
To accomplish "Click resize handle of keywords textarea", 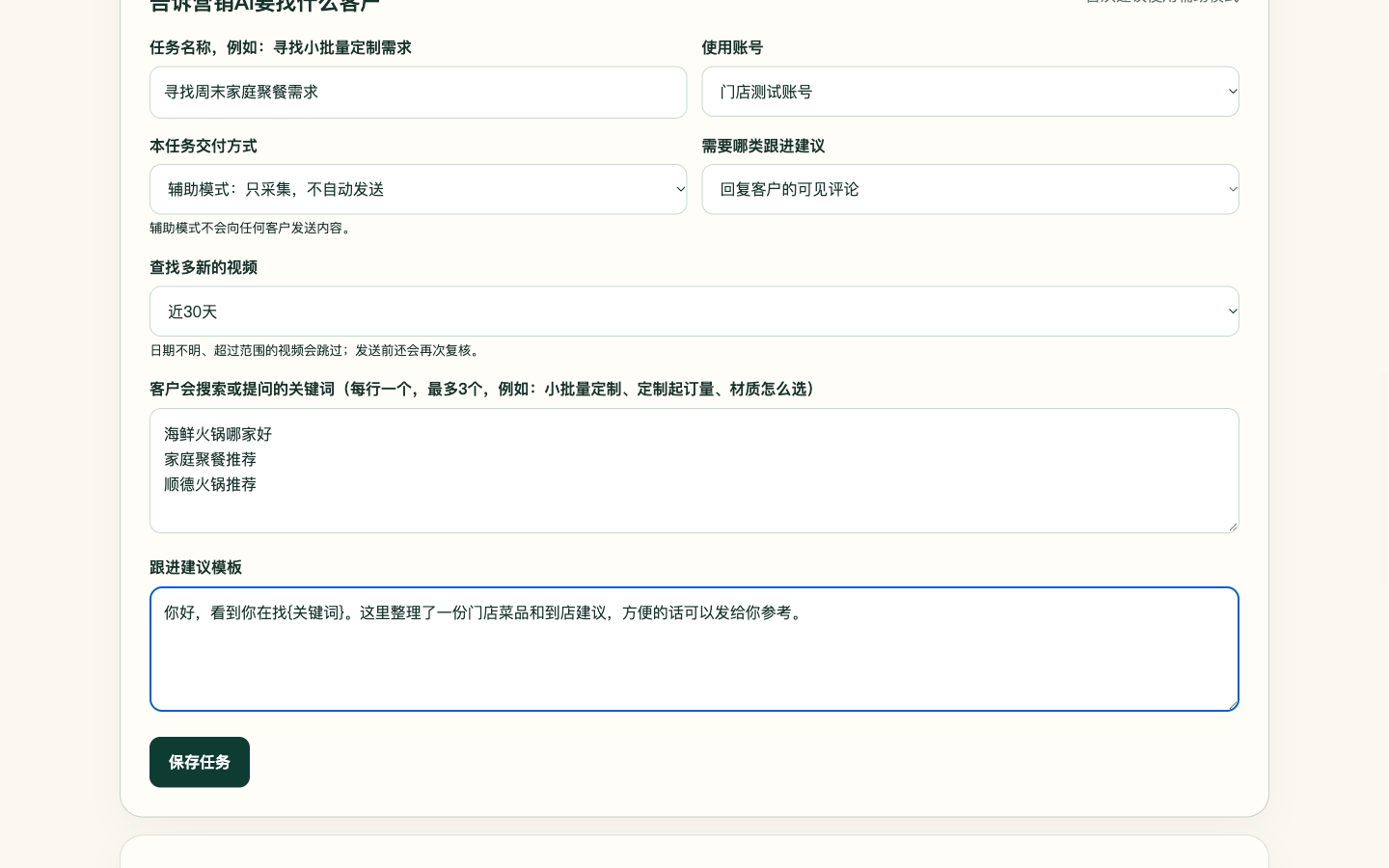I will pyautogui.click(x=1232, y=526).
